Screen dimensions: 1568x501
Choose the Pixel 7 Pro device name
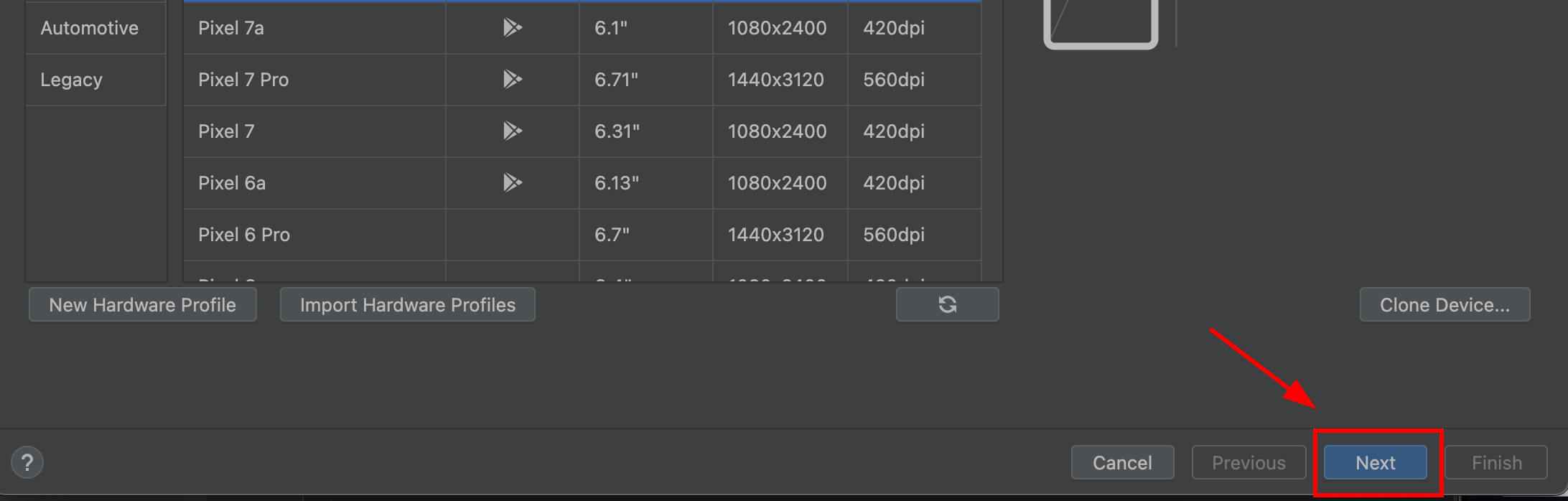[x=243, y=80]
